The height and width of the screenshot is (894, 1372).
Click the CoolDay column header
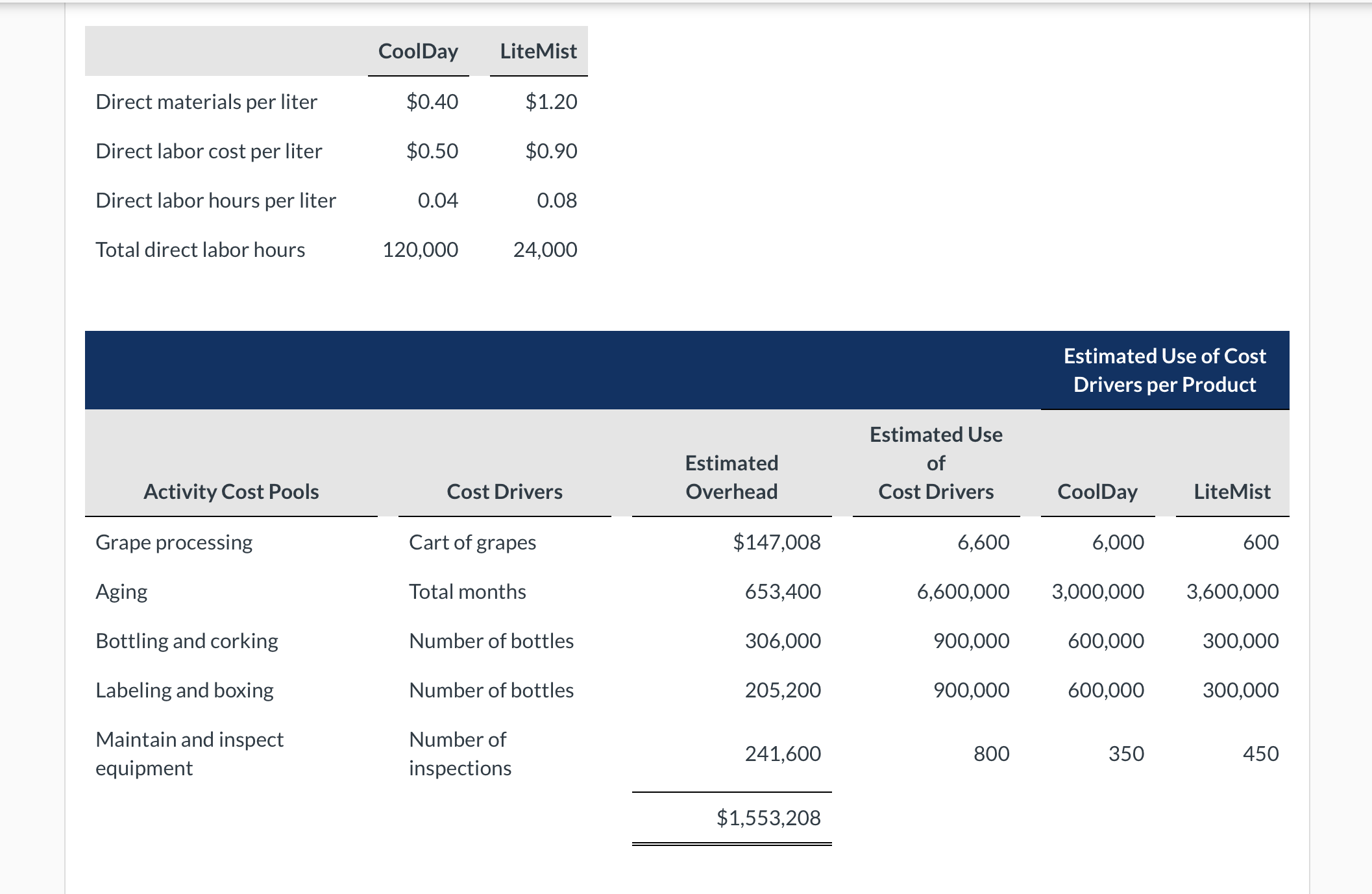(418, 51)
